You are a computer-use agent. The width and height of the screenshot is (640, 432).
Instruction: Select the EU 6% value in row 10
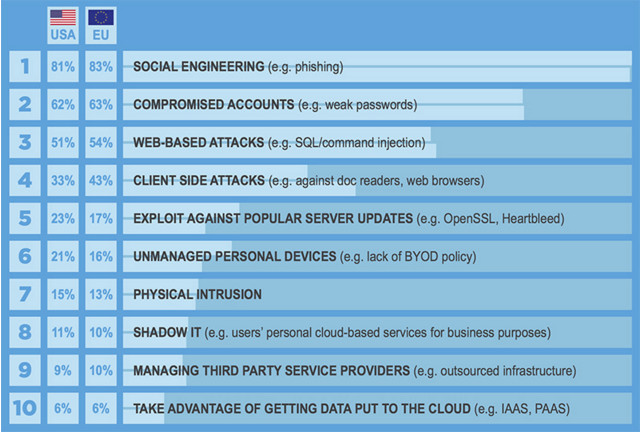tap(101, 408)
